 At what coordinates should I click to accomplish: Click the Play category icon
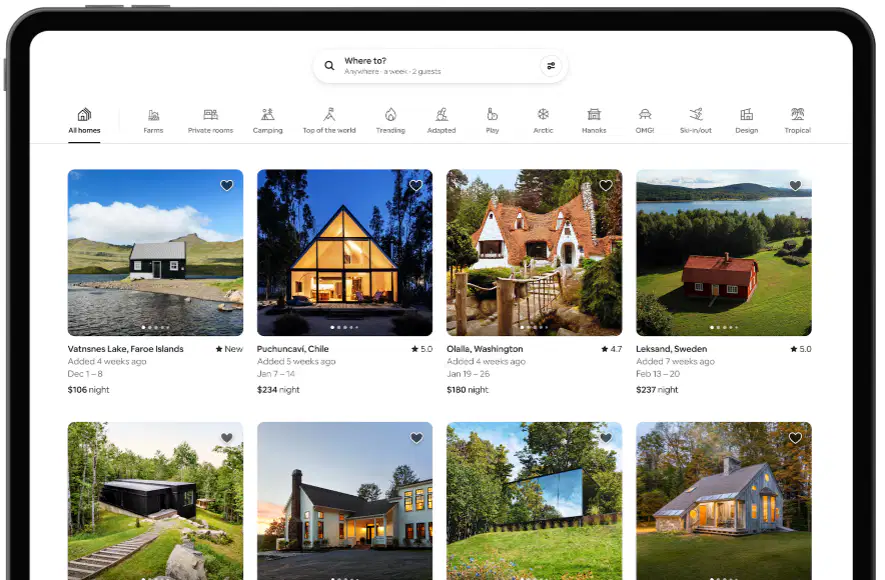[x=492, y=115]
